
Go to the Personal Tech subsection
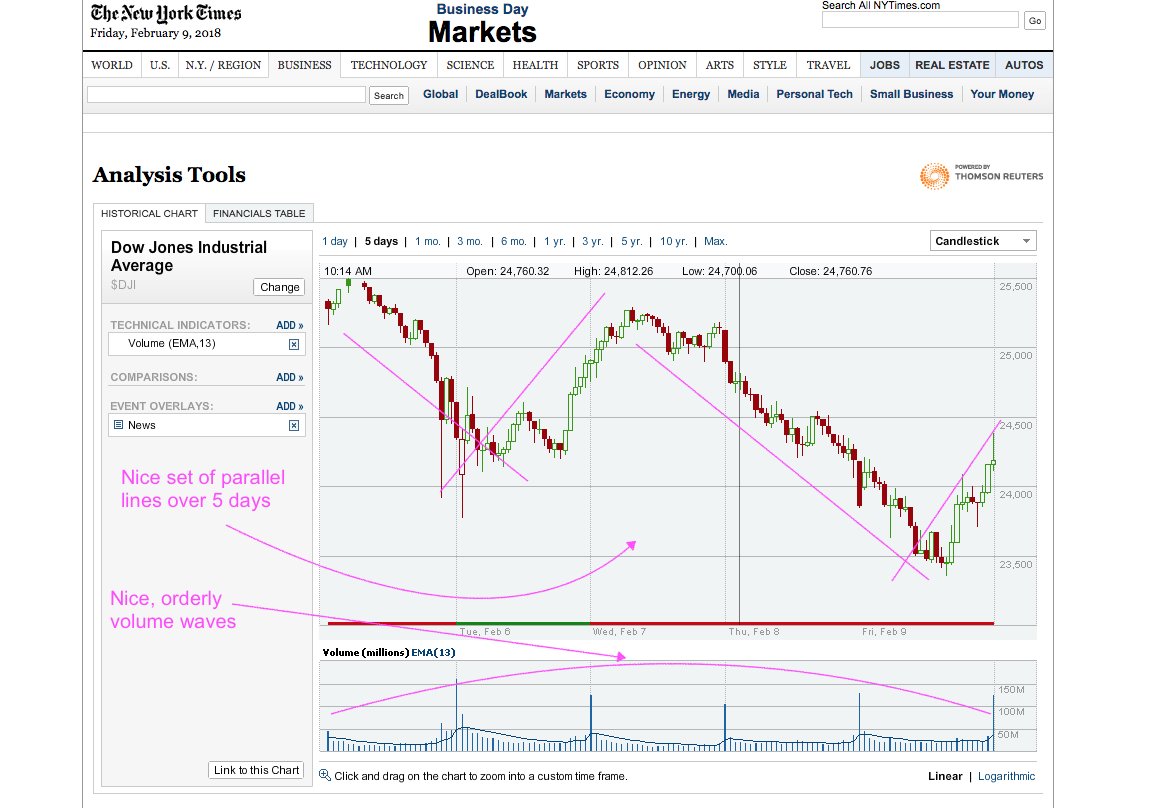(x=814, y=94)
